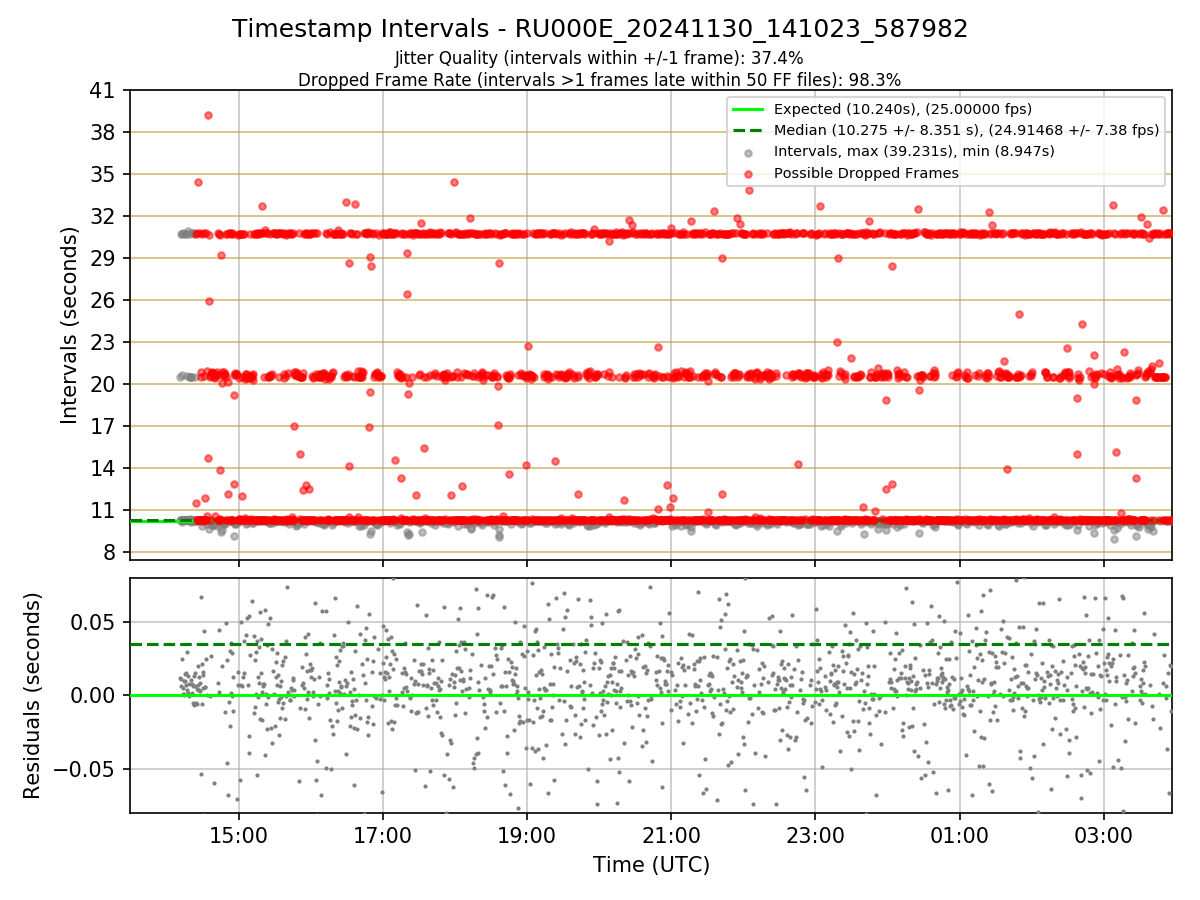
Task: Click the 'Dropped Frame Rate' 98.3% subtitle line
Action: (599, 79)
